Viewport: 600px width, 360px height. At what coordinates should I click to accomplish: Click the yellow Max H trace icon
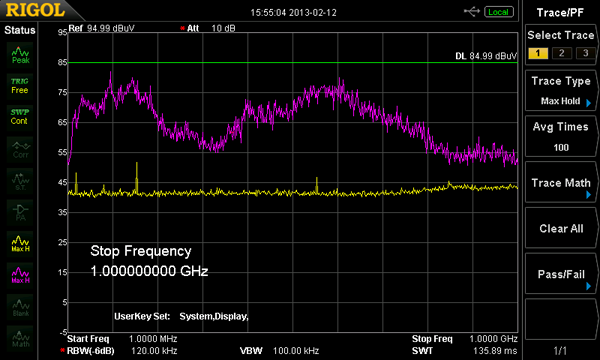(x=20, y=244)
